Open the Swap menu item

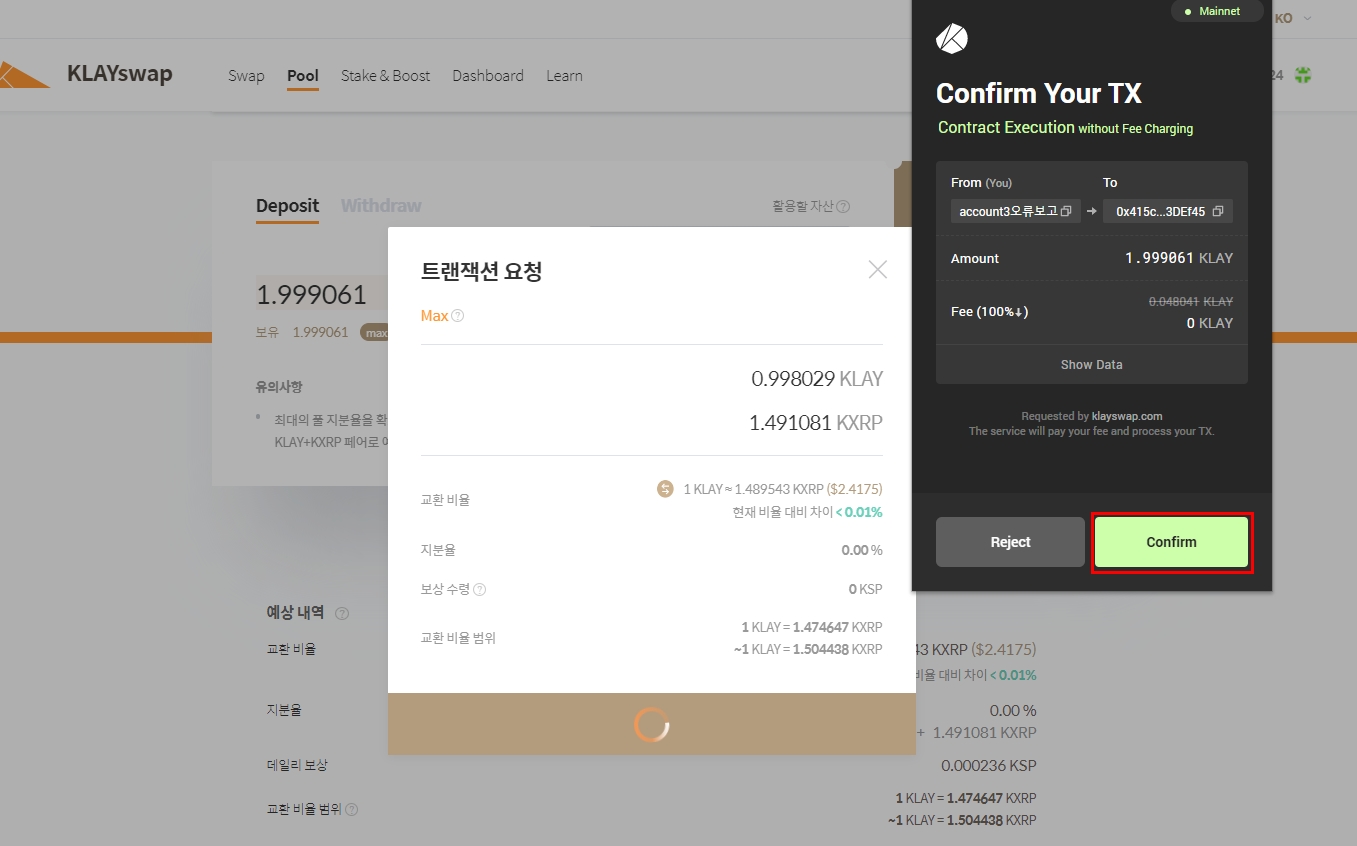click(246, 76)
